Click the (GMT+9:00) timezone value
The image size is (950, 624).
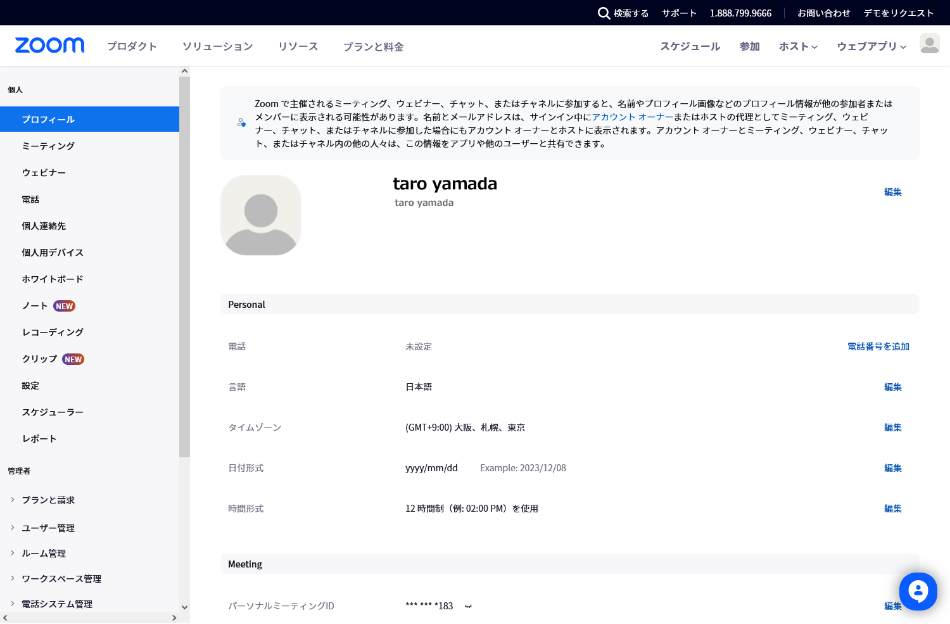tap(465, 428)
